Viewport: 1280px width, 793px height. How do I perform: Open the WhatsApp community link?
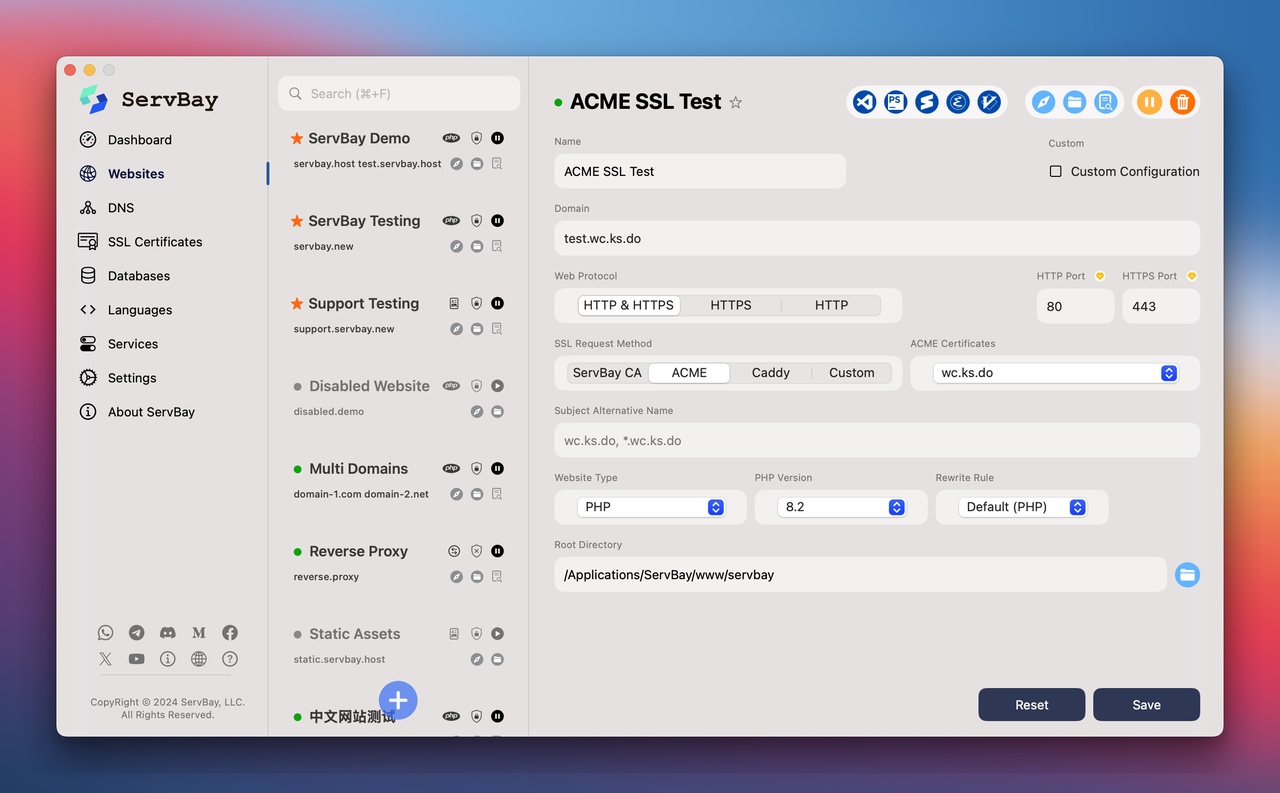[x=106, y=632]
